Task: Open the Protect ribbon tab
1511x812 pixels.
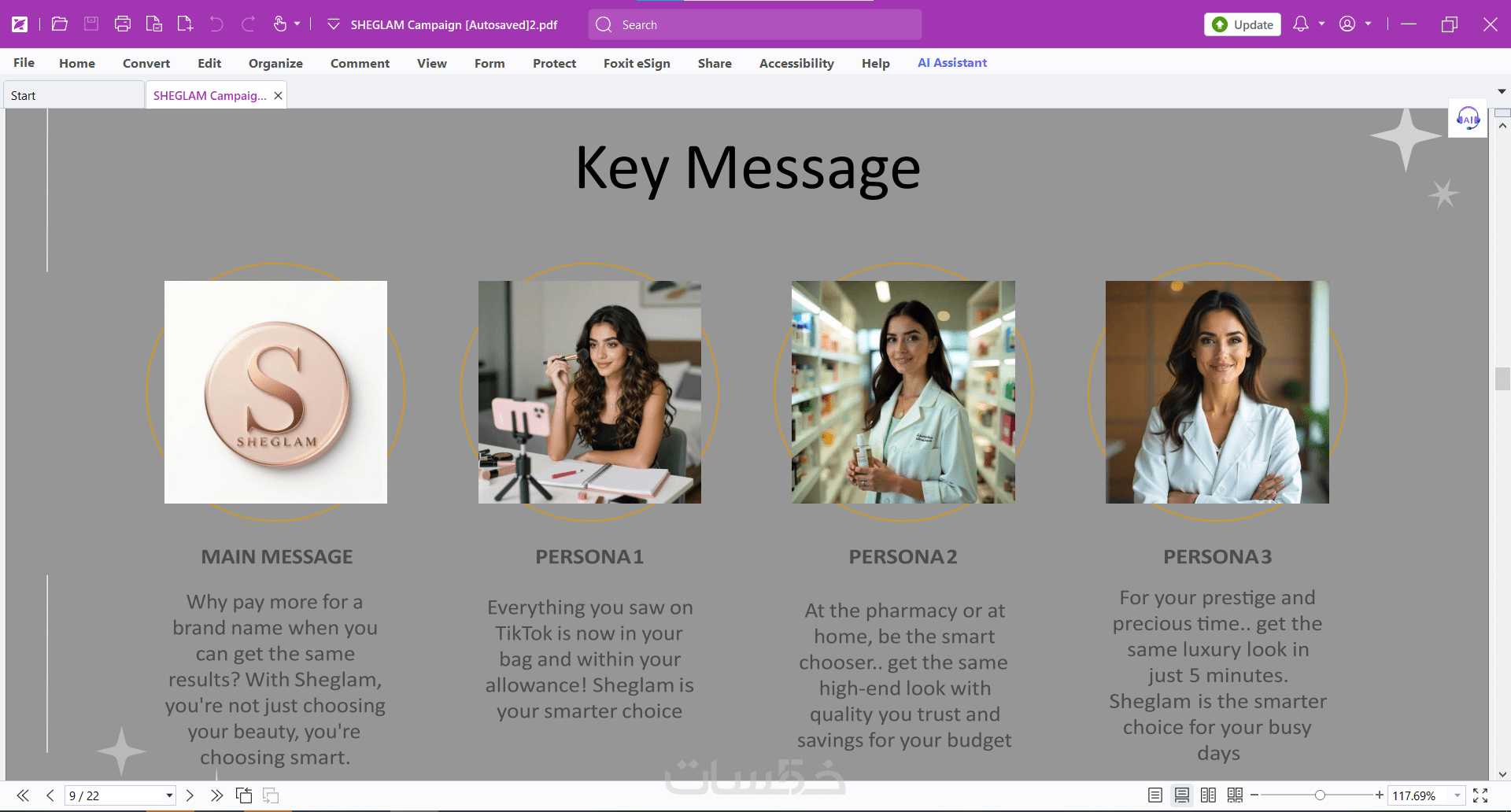Action: [x=554, y=63]
